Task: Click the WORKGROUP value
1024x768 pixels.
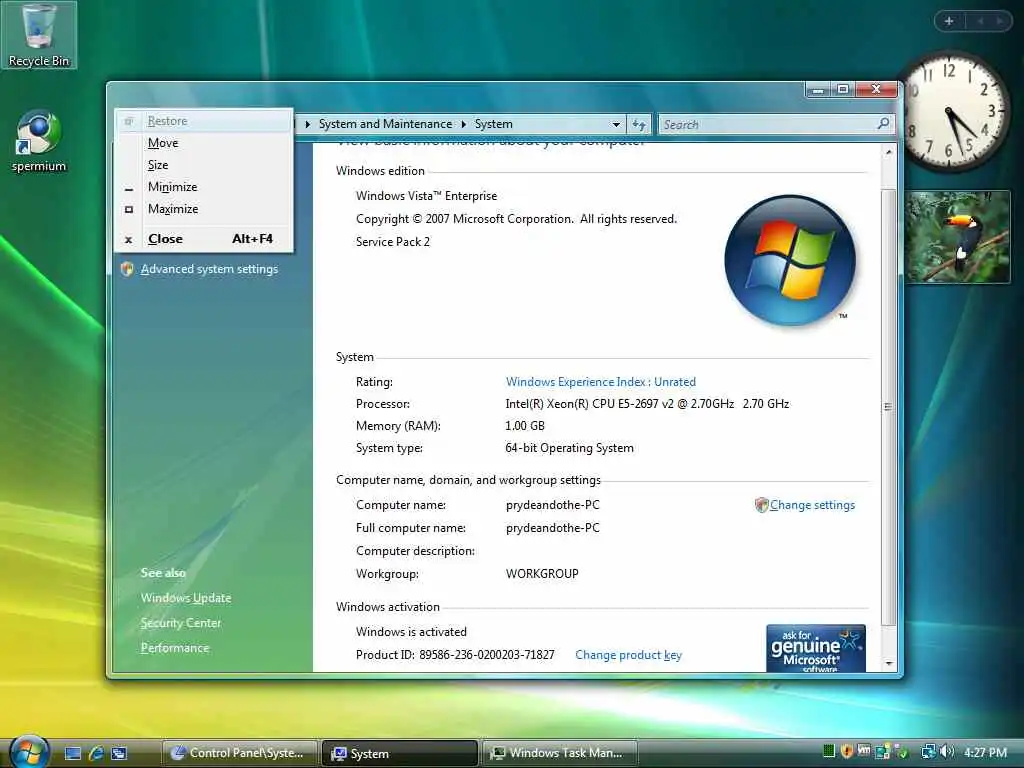Action: point(542,574)
